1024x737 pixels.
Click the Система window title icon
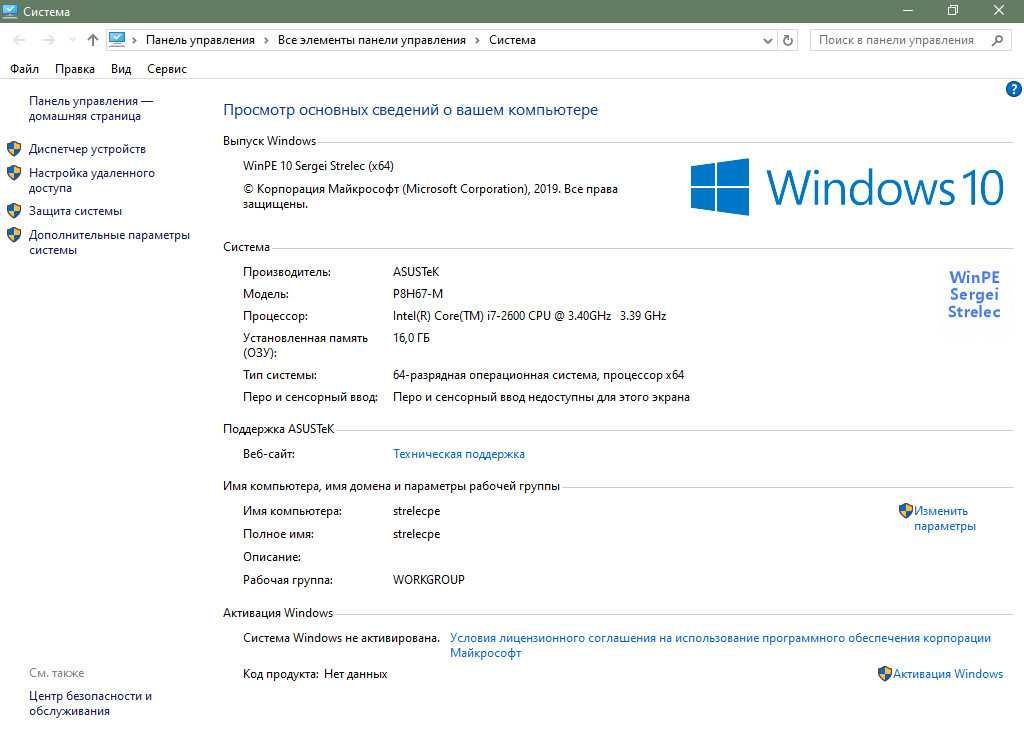[10, 11]
